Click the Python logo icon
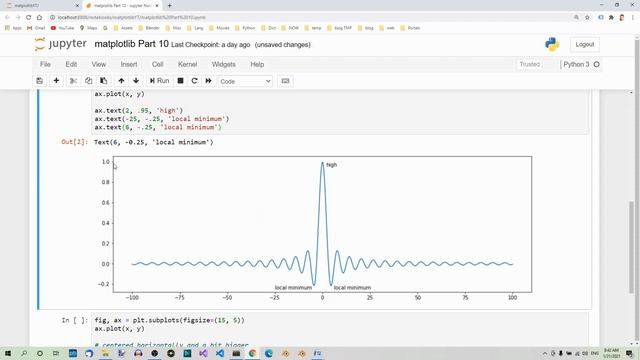Viewport: 640px width, 360px height. tap(552, 44)
